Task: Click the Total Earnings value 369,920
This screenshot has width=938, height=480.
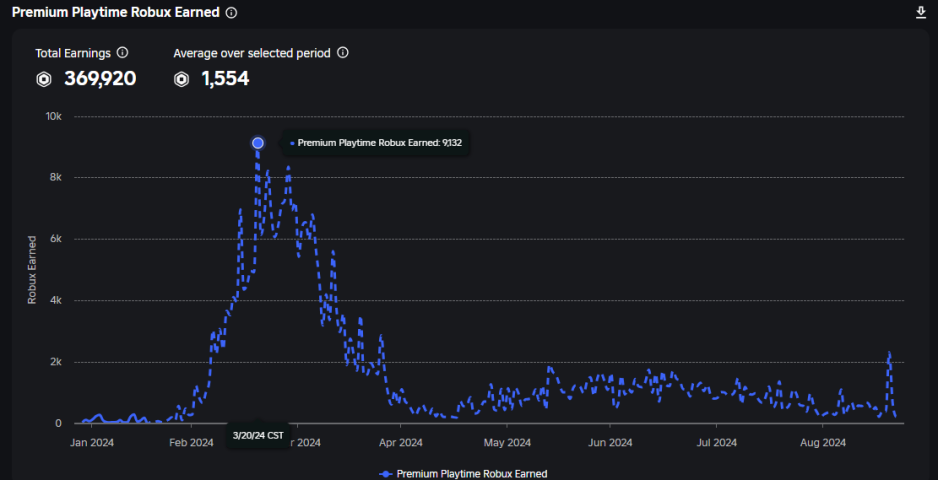Action: pos(100,80)
